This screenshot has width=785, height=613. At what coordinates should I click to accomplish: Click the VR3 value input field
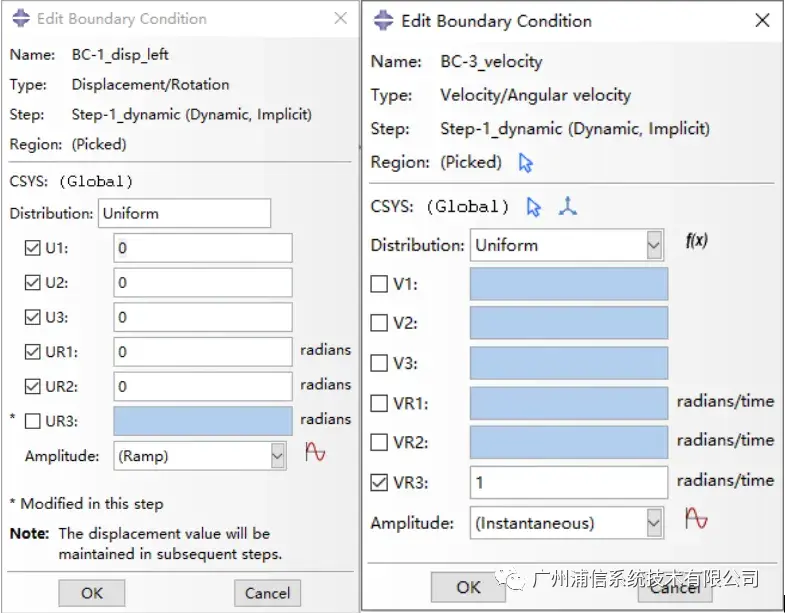click(x=568, y=483)
